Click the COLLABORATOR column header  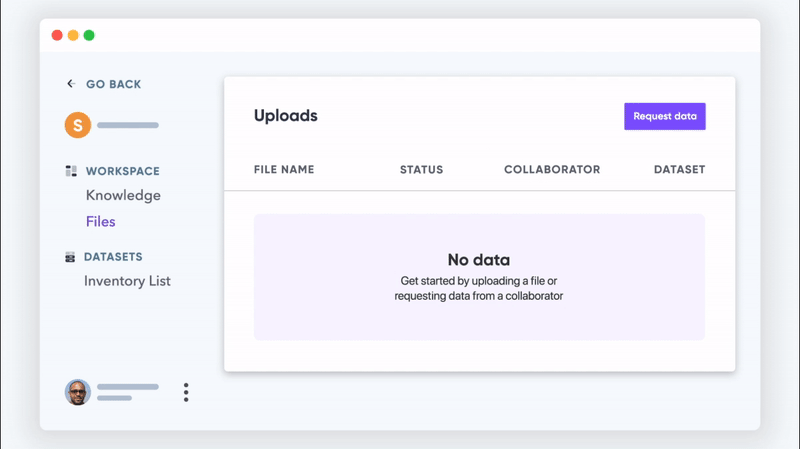552,169
